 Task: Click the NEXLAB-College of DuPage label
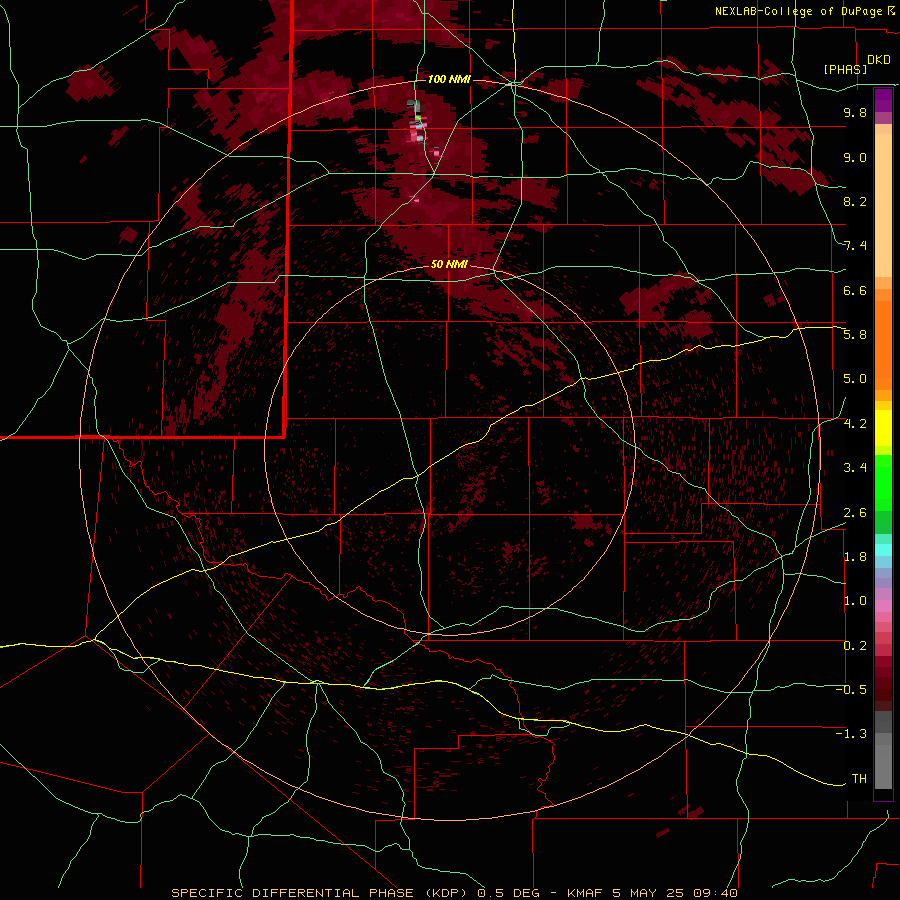[x=799, y=11]
